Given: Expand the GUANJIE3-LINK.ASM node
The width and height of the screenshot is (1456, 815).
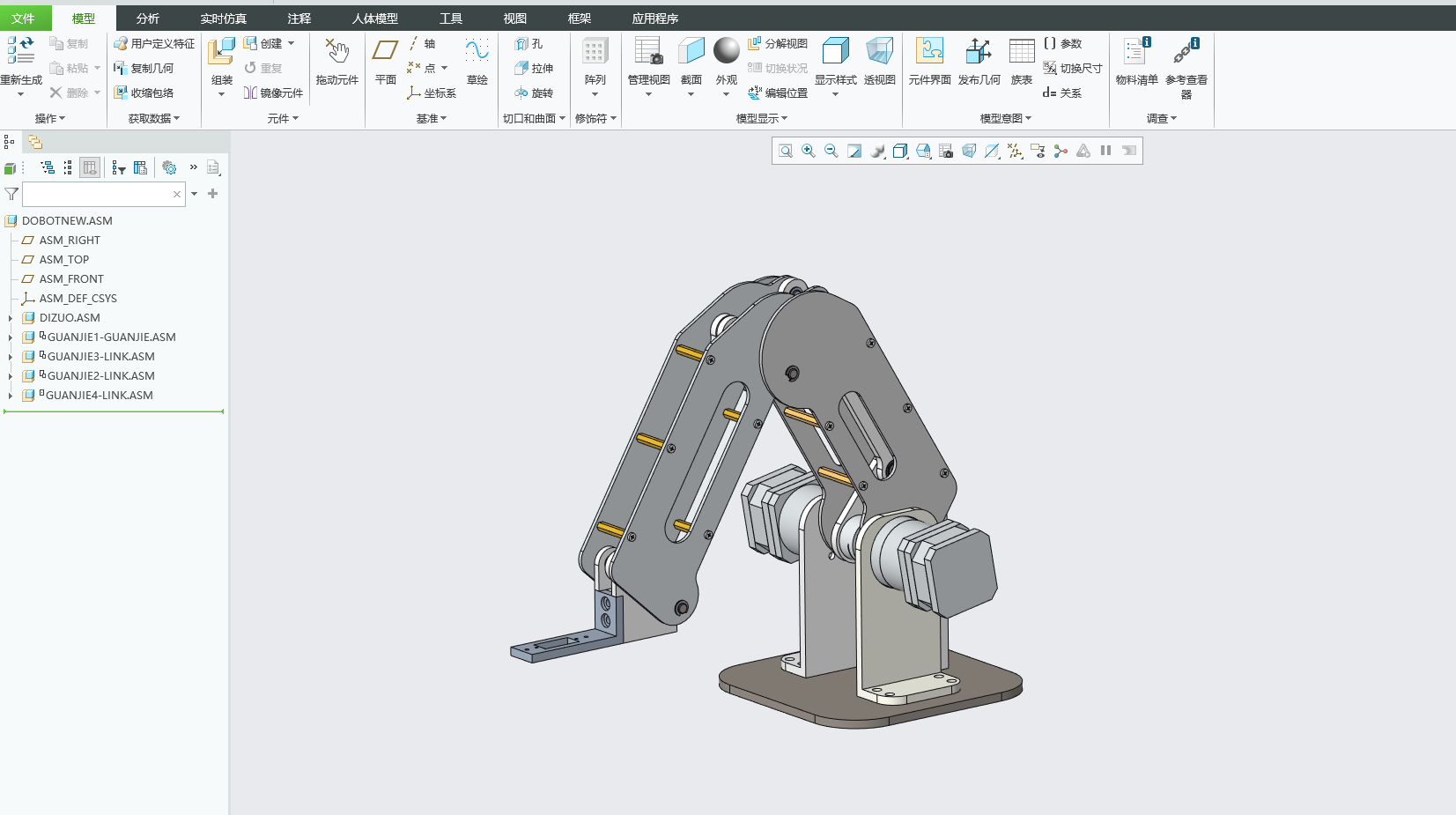Looking at the screenshot, I should (11, 357).
